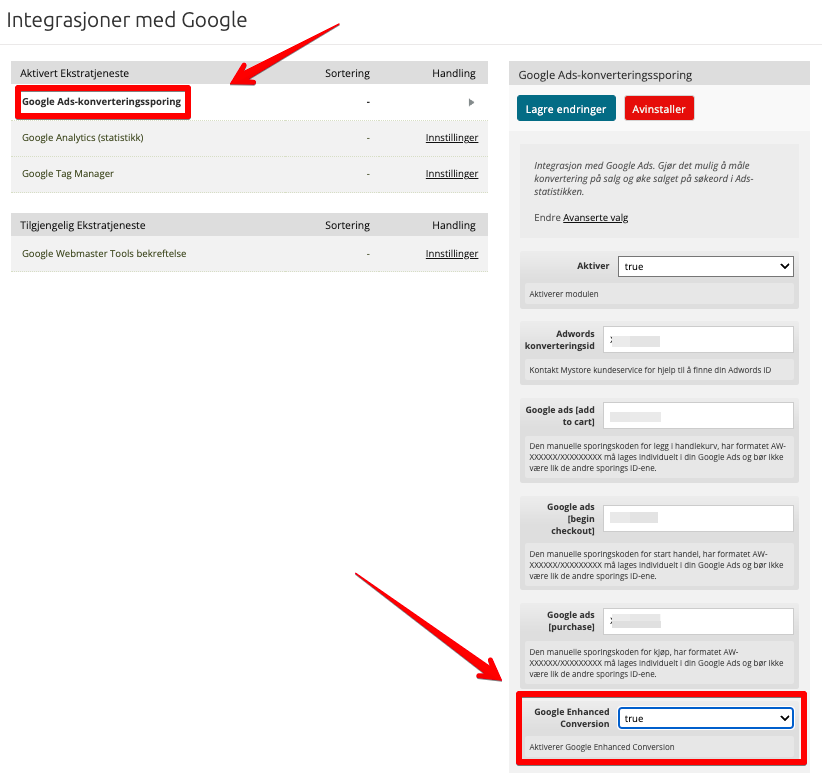The width and height of the screenshot is (822, 773).
Task: Click the 'Kontakt Mystore kundeservice' help text
Action: coord(650,370)
